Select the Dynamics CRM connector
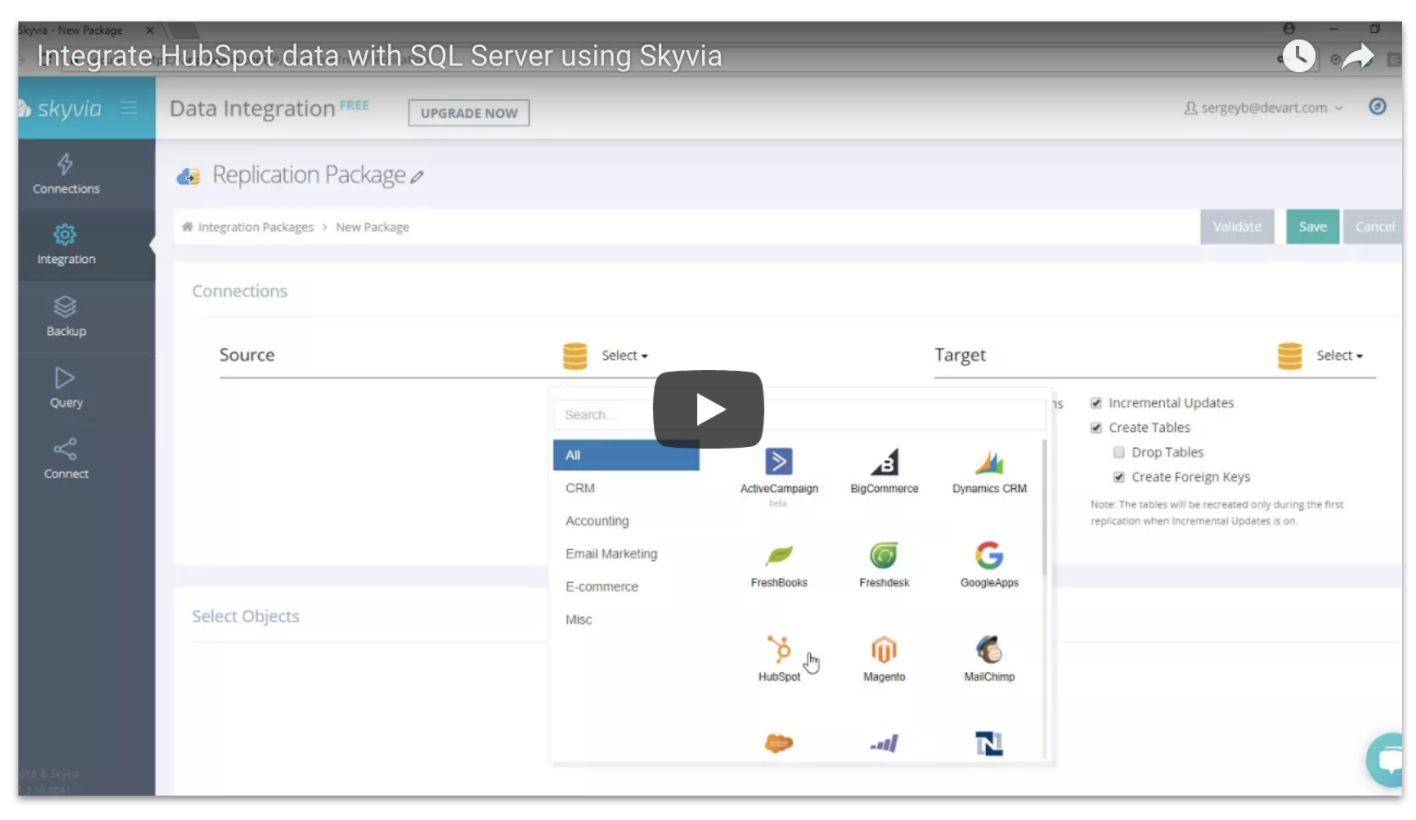The image size is (1416, 820). pos(989,472)
